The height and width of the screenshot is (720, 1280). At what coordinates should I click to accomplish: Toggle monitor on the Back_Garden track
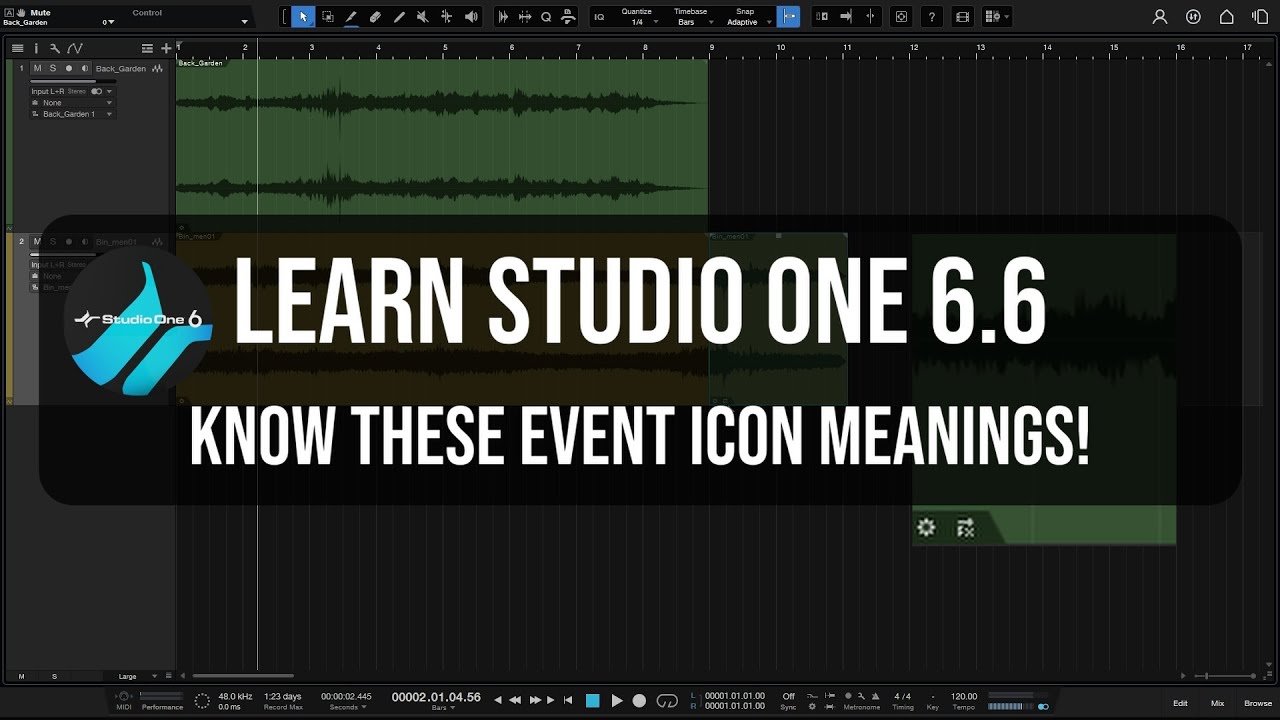point(84,68)
